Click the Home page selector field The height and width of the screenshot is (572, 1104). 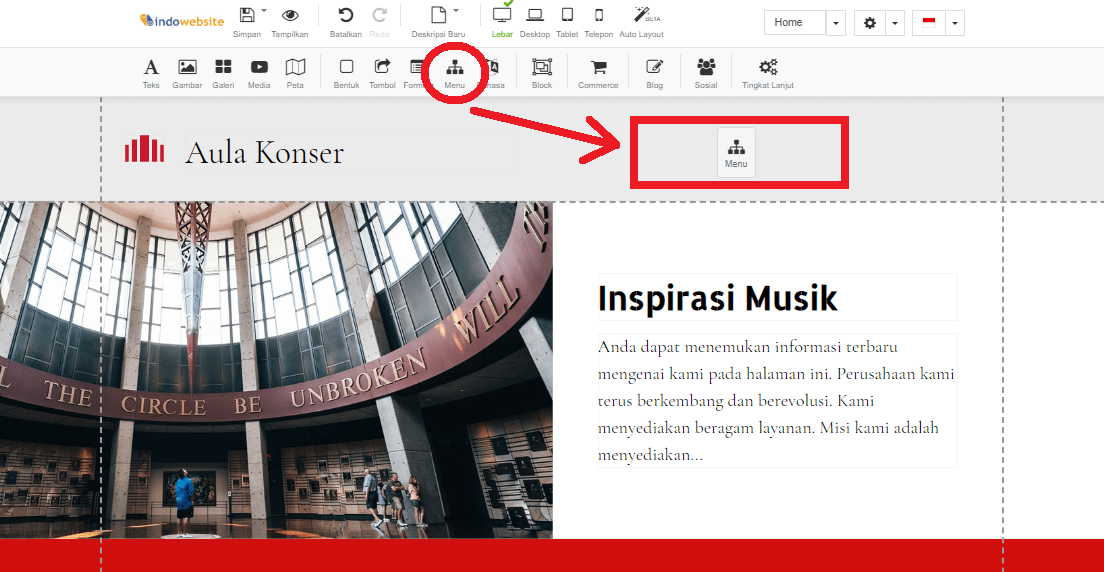point(795,23)
